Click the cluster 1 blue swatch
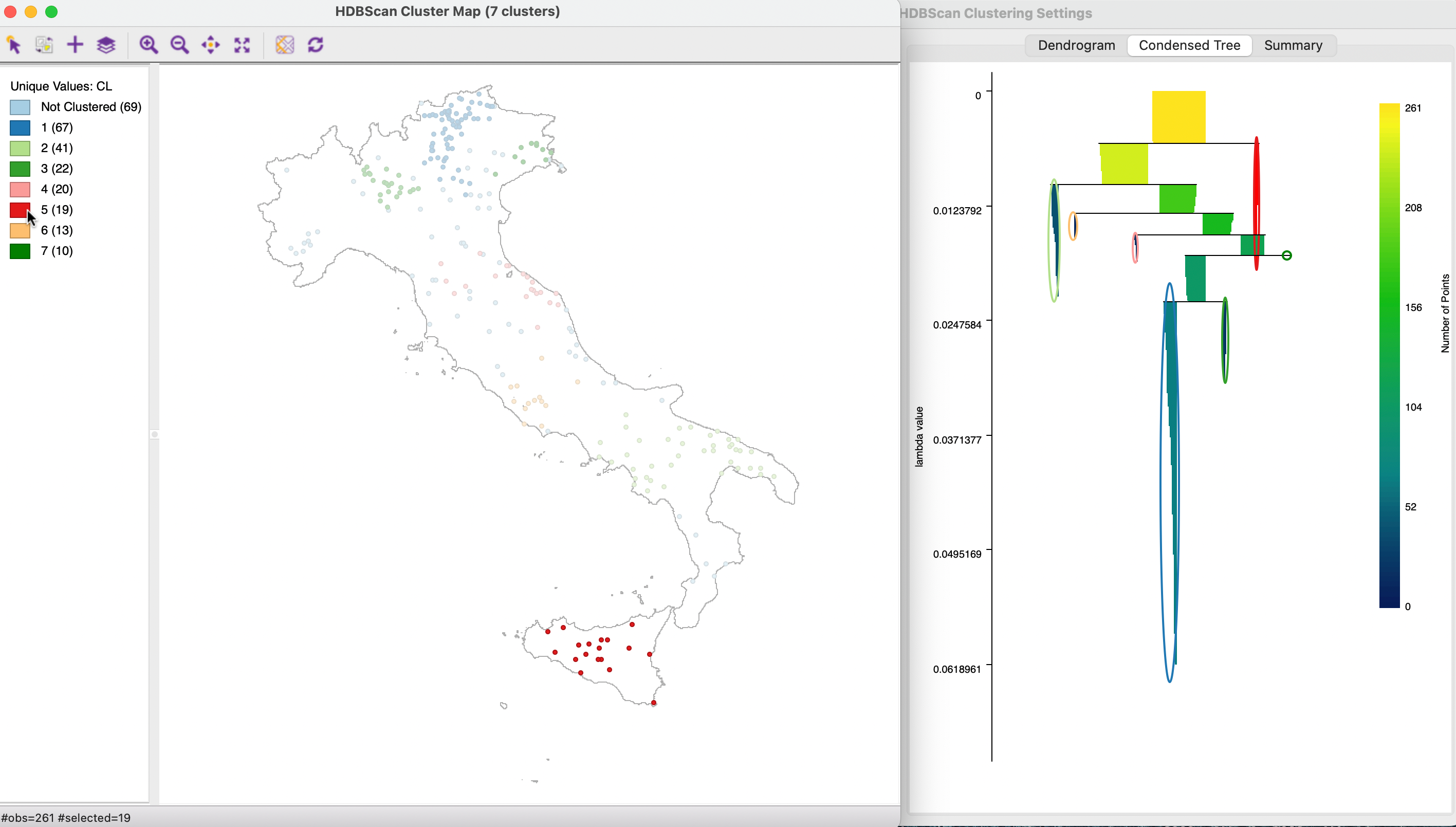 (20, 128)
